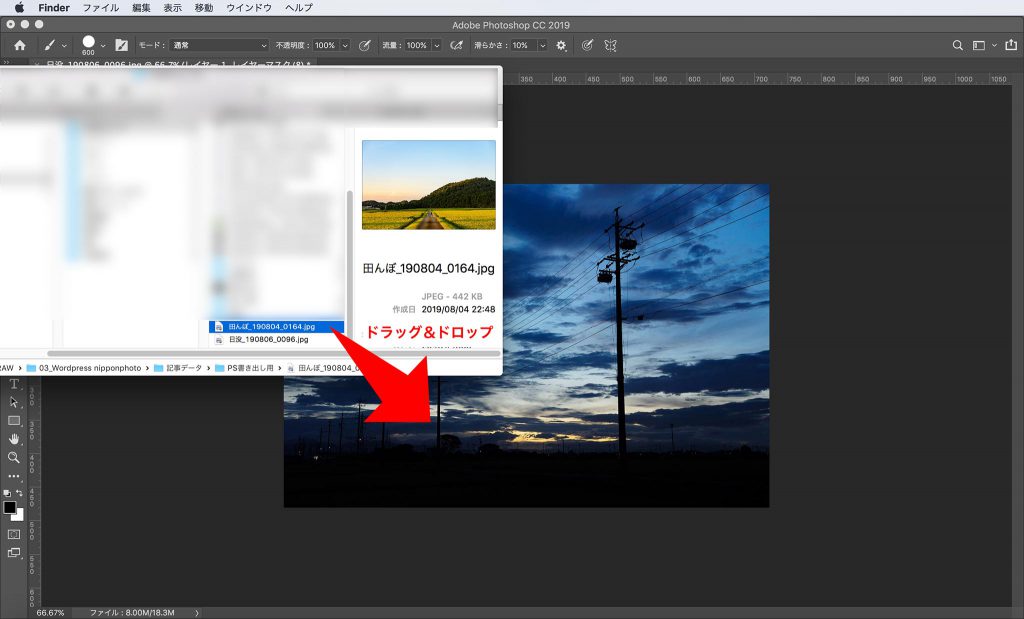Click the 03_Wordpress nipponphoto path folder
Image resolution: width=1024 pixels, height=619 pixels.
(x=84, y=368)
